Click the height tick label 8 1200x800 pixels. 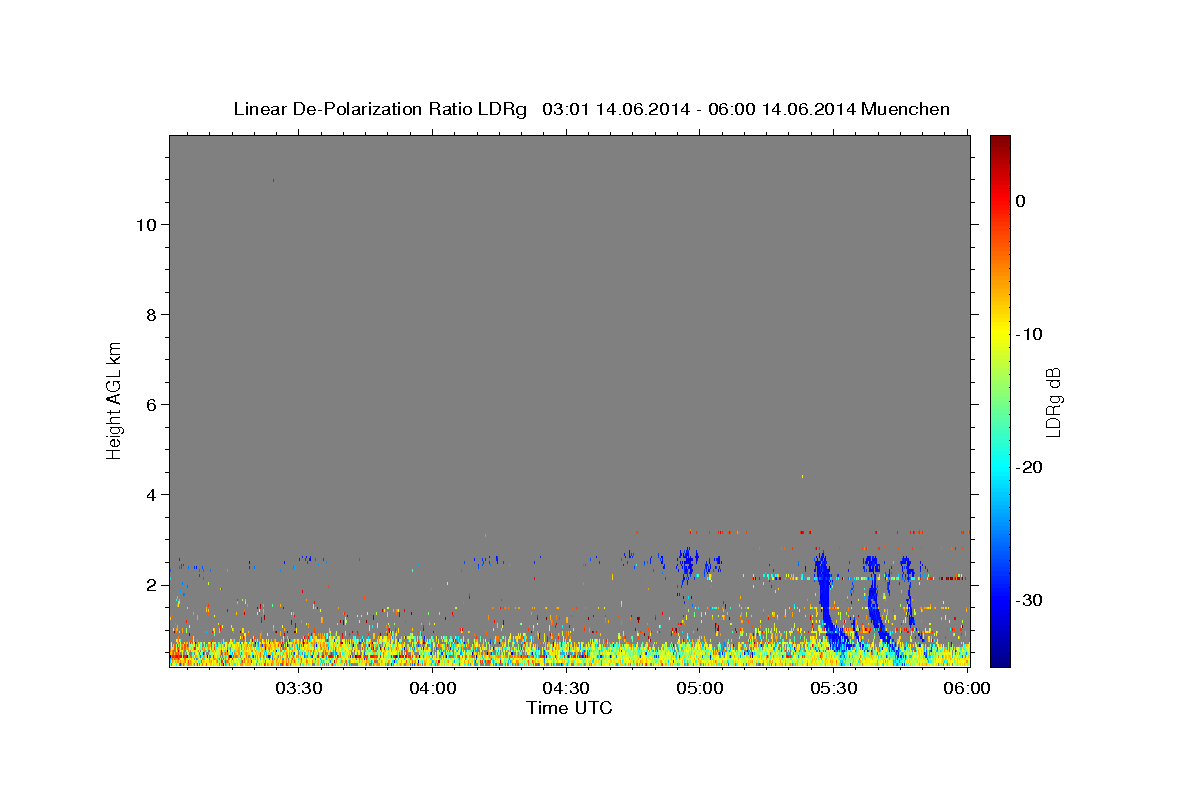point(151,314)
